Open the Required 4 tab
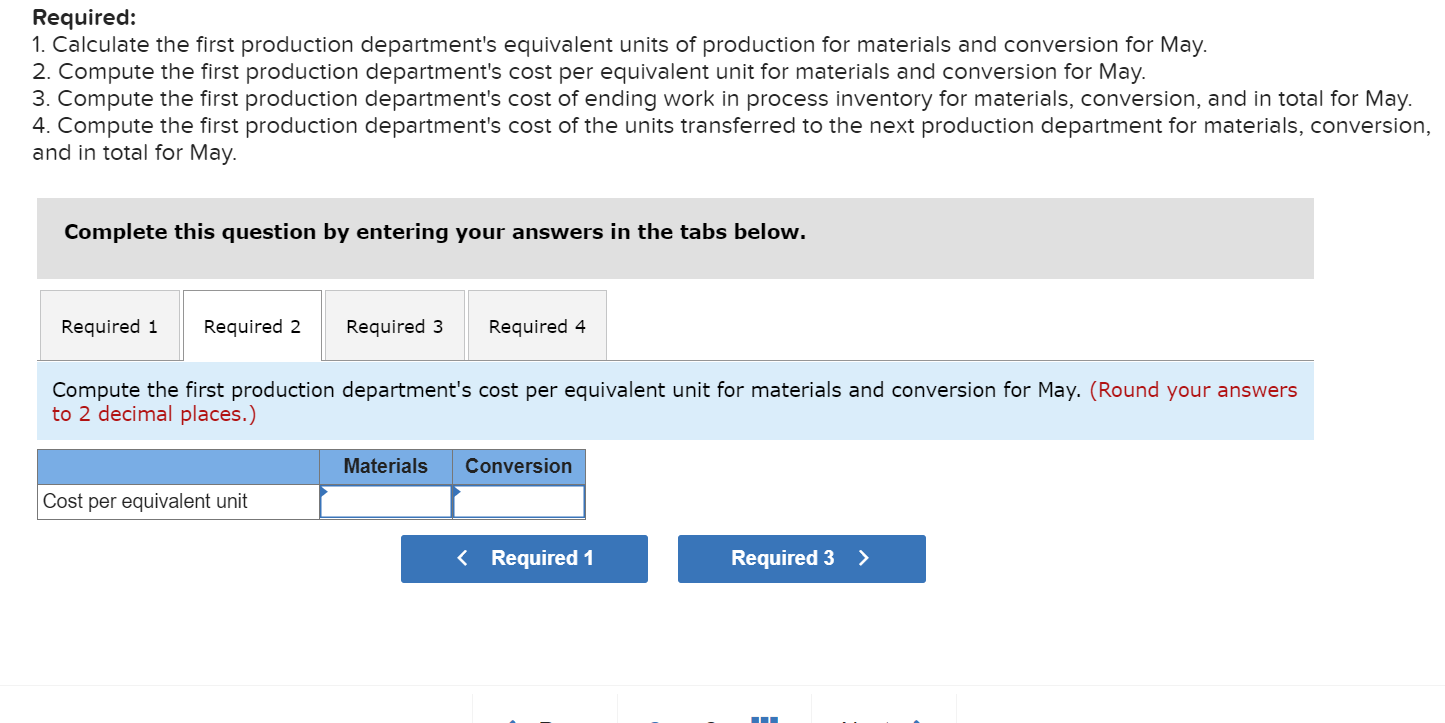1445x723 pixels. [537, 325]
